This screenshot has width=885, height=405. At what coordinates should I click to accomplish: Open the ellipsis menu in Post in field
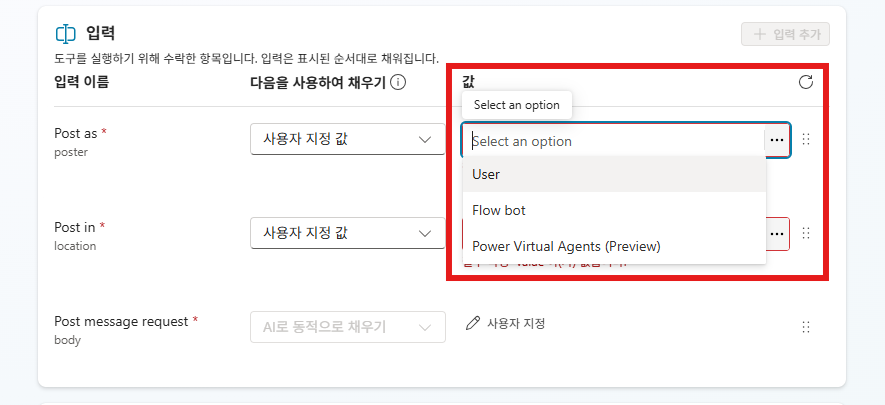[777, 234]
